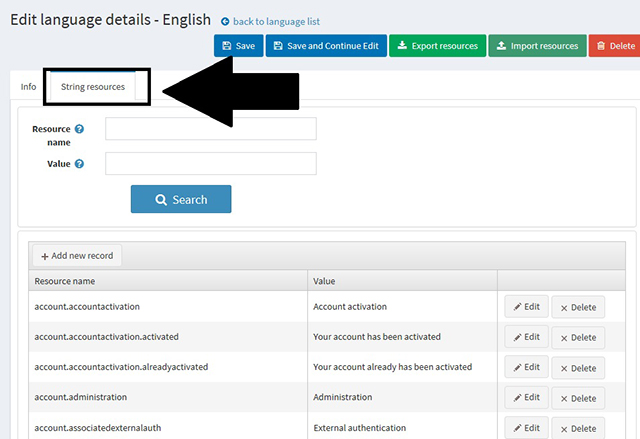
Task: Delete the account.administration record
Action: pos(578,398)
